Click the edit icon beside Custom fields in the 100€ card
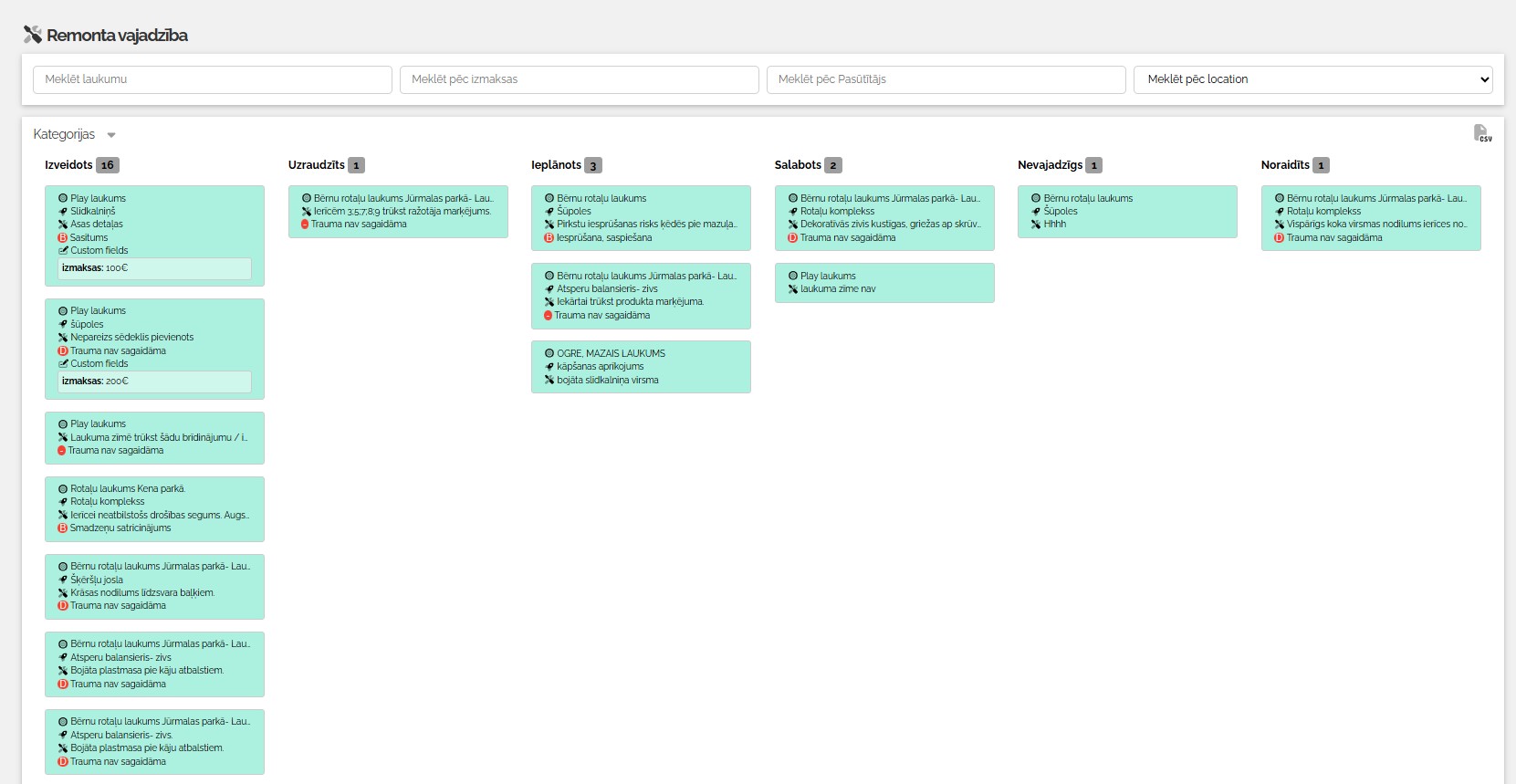 click(x=63, y=250)
